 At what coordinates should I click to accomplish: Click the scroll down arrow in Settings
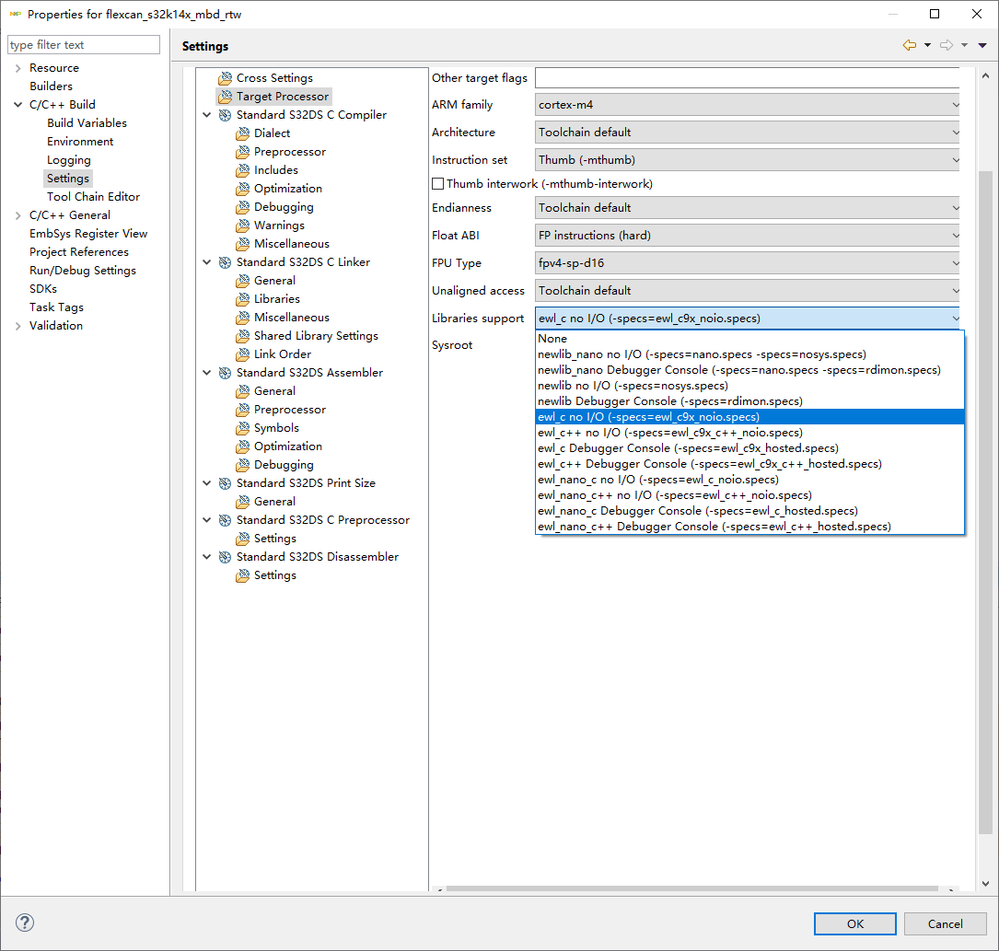[x=985, y=883]
